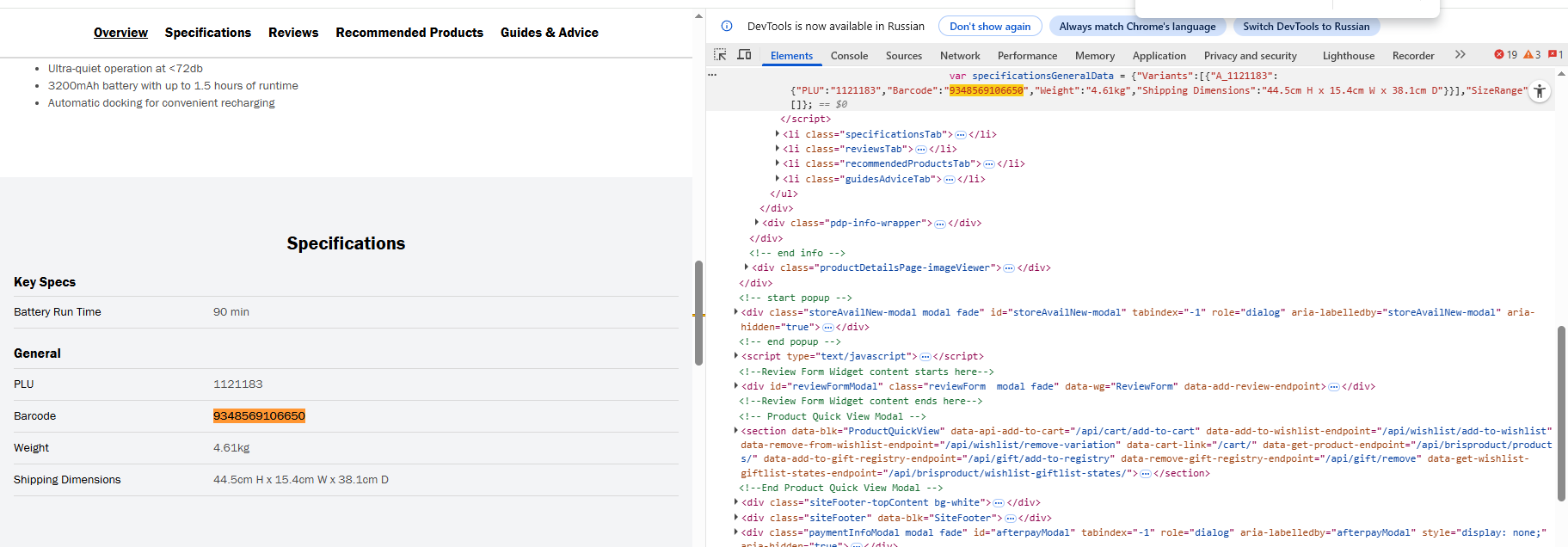Click the 3200mAh battery bullet text
1568x547 pixels.
(x=173, y=86)
